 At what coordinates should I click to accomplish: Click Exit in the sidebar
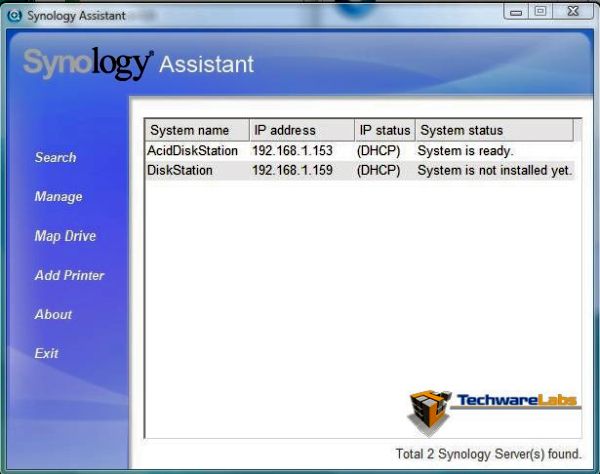coord(46,353)
